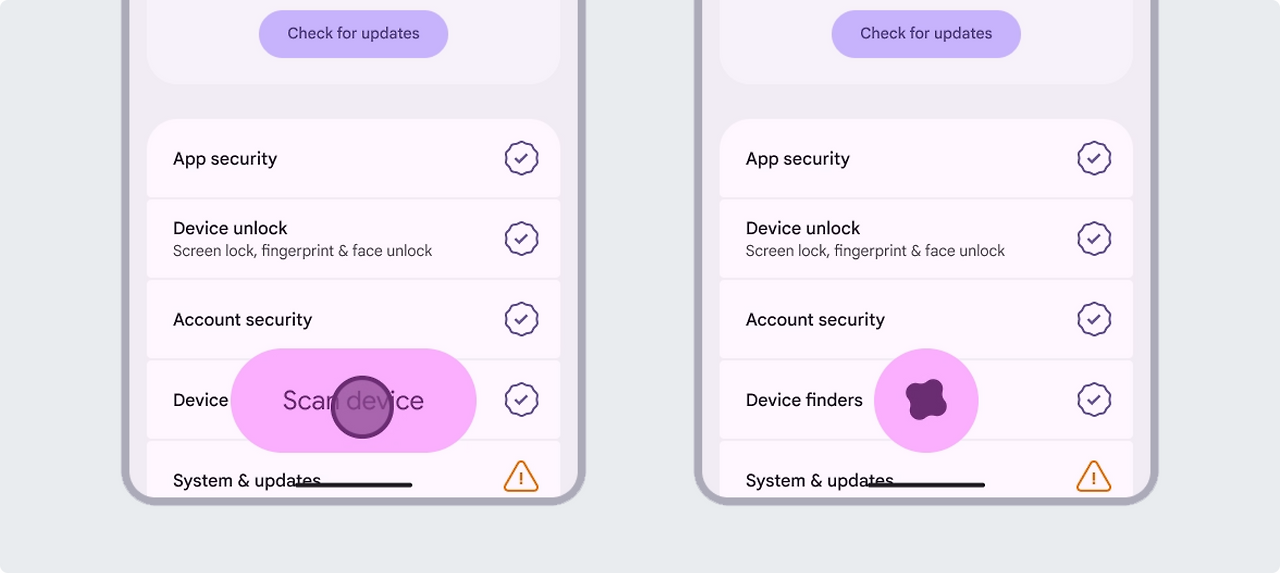Screen dimensions: 1280x573
Task: Open Account security on the right phone
Action: pos(926,319)
